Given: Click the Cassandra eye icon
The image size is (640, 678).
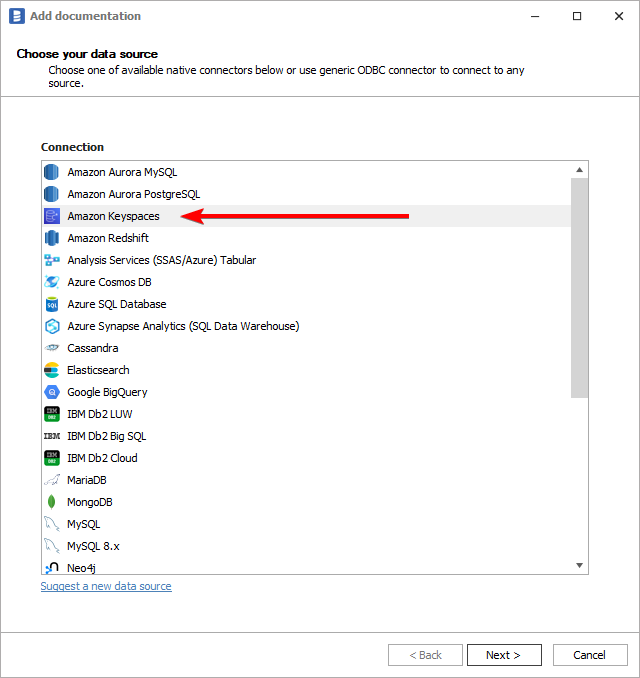Looking at the screenshot, I should click(52, 348).
